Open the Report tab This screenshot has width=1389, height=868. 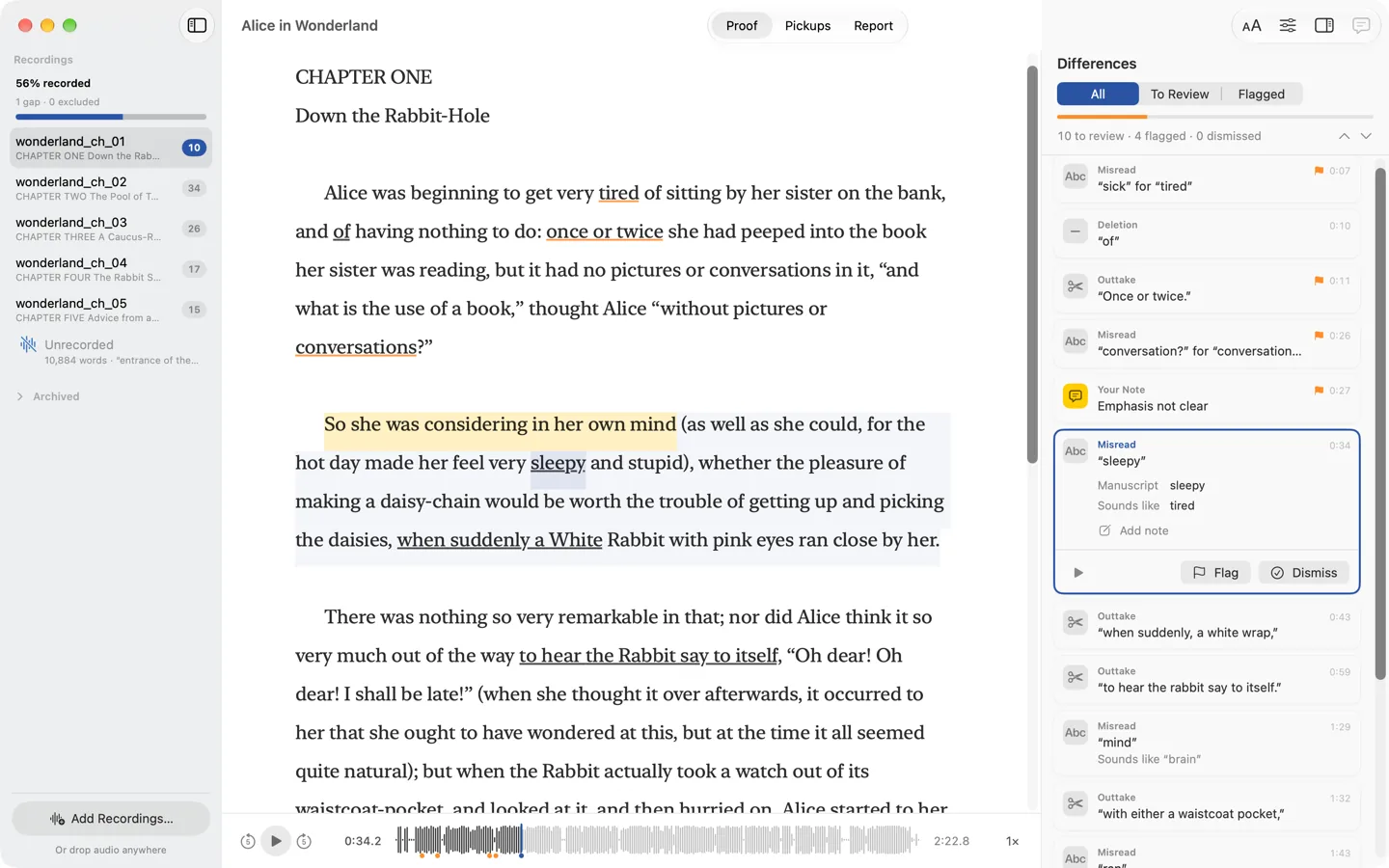click(x=873, y=26)
